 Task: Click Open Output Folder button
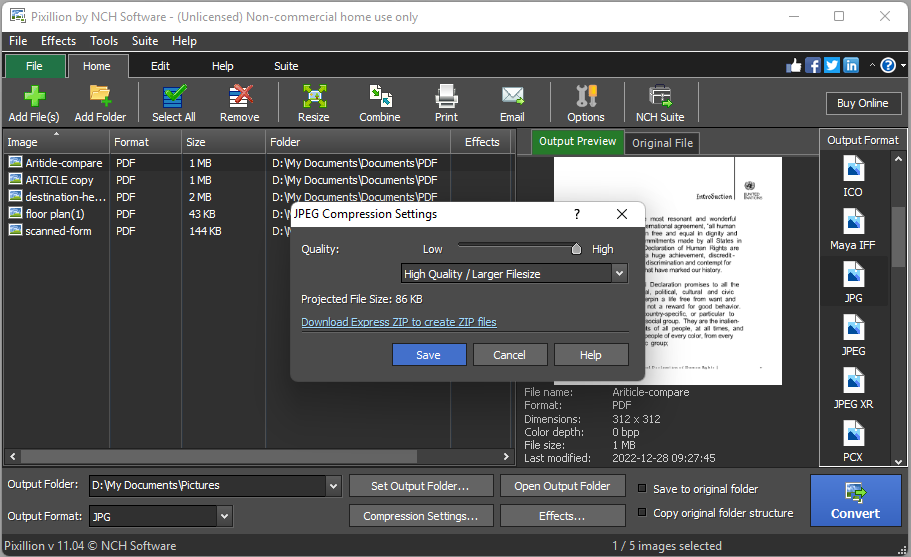click(562, 486)
